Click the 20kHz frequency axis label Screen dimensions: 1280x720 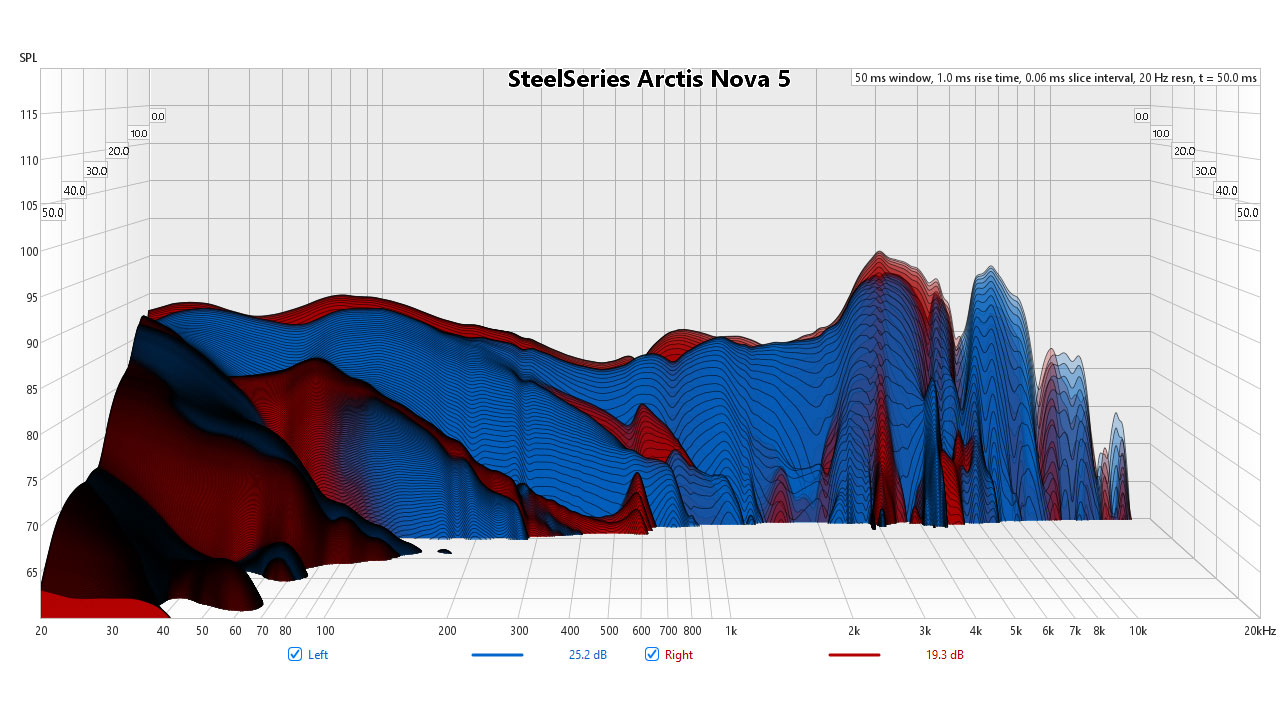pyautogui.click(x=1260, y=631)
